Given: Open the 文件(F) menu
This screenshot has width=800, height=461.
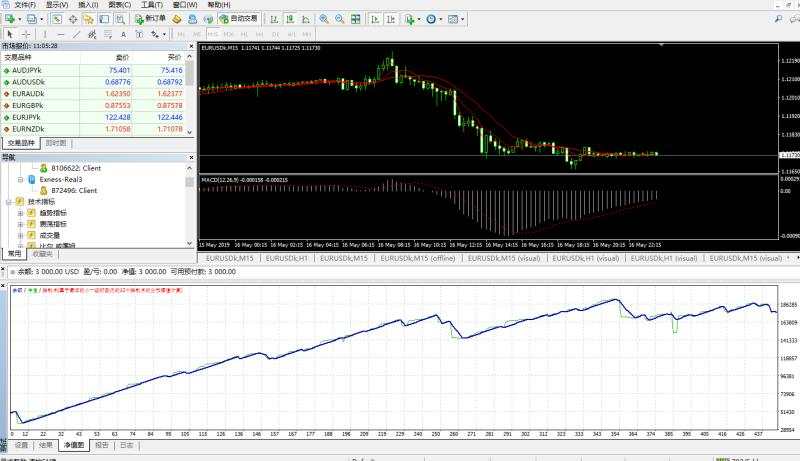Looking at the screenshot, I should [x=25, y=5].
